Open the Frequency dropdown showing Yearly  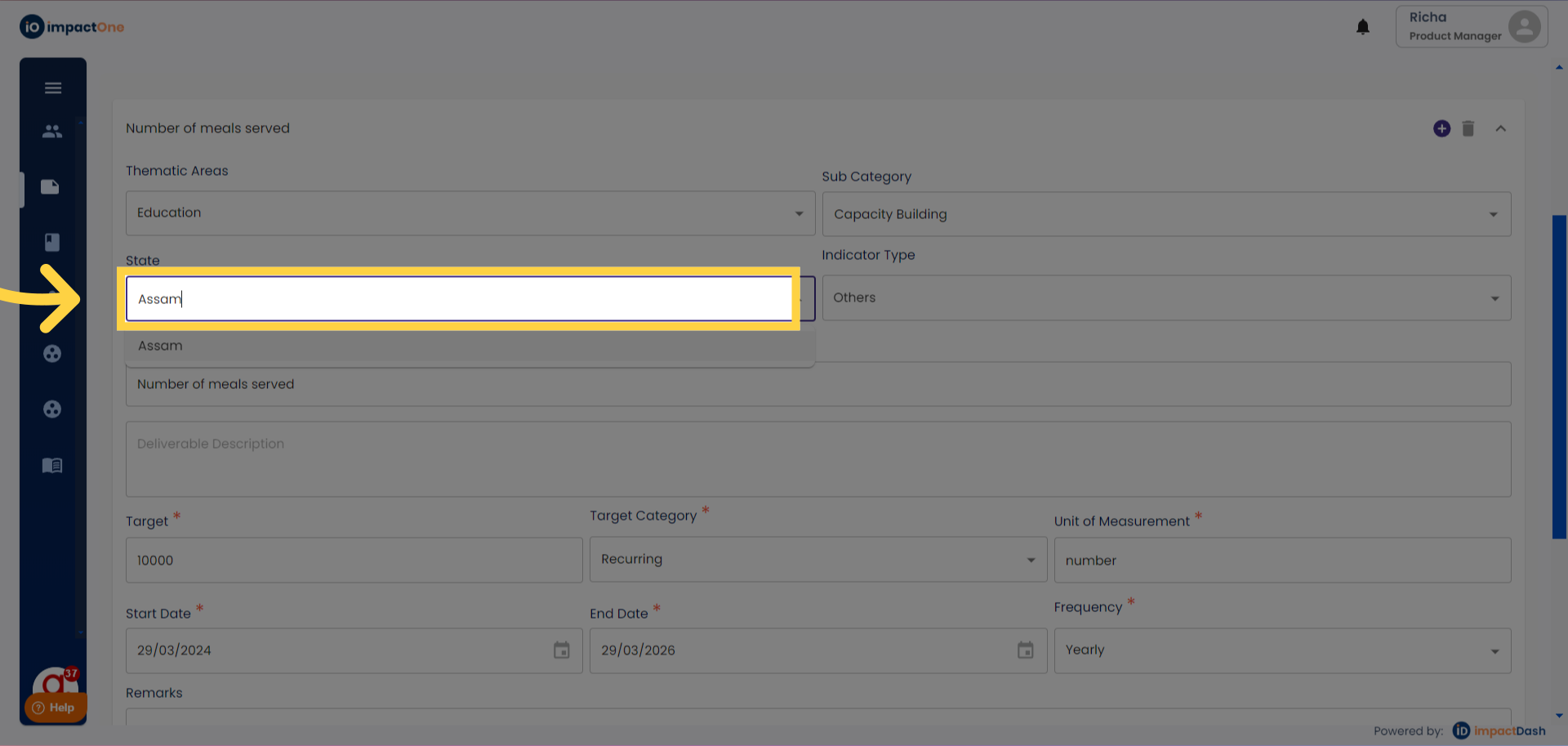[1281, 650]
